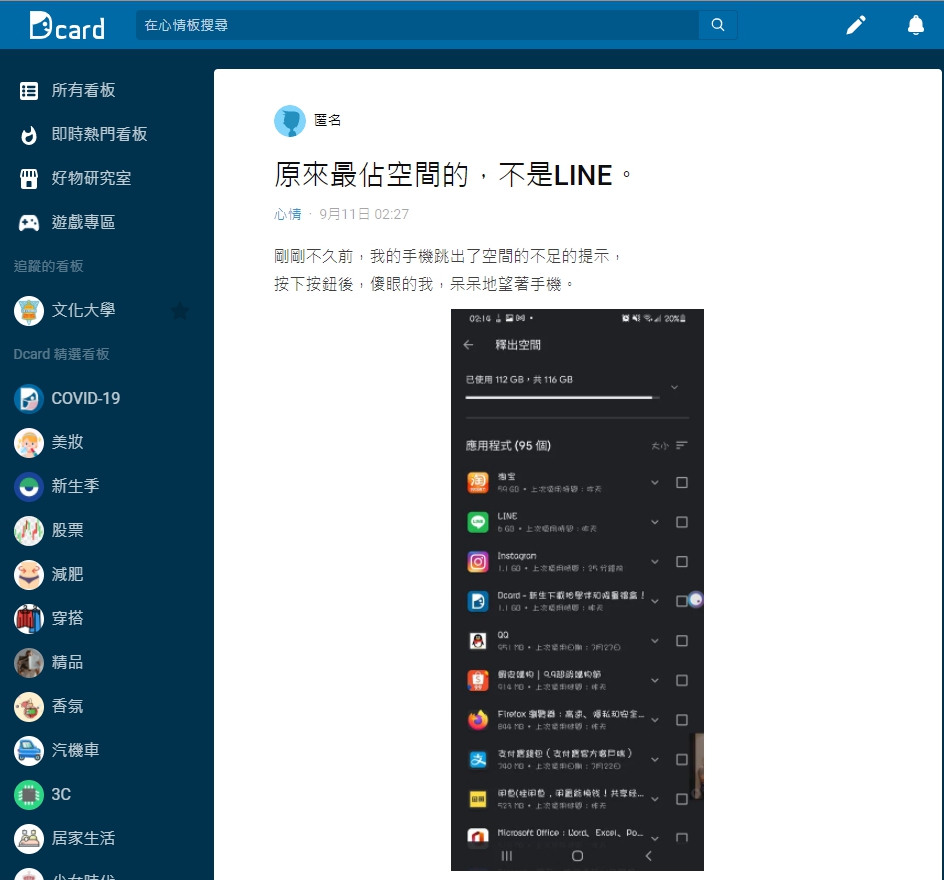Expand the 淘宝 row chevron
The width and height of the screenshot is (944, 880).
654,483
